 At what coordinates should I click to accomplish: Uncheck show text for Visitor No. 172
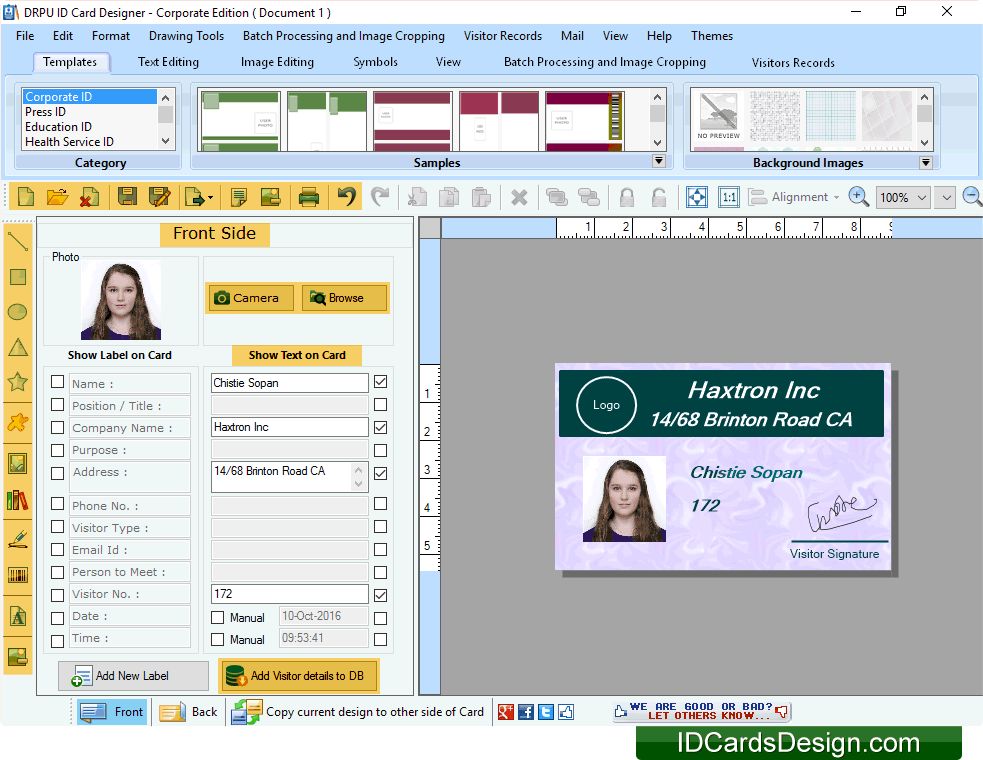pos(381,595)
